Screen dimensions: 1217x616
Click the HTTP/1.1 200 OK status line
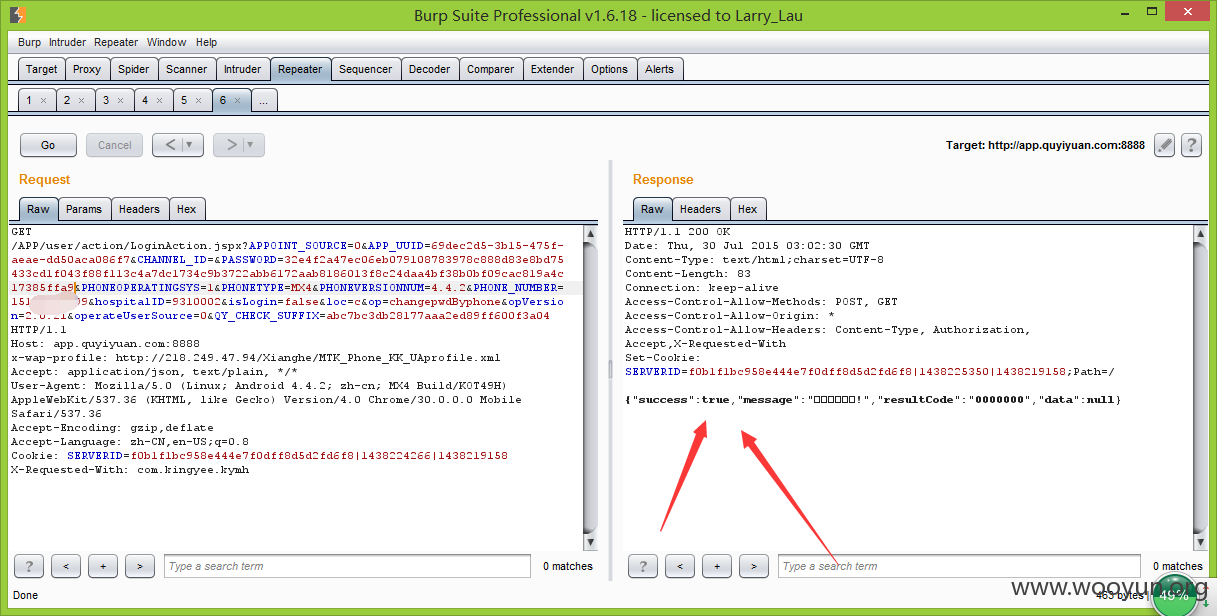[x=677, y=231]
